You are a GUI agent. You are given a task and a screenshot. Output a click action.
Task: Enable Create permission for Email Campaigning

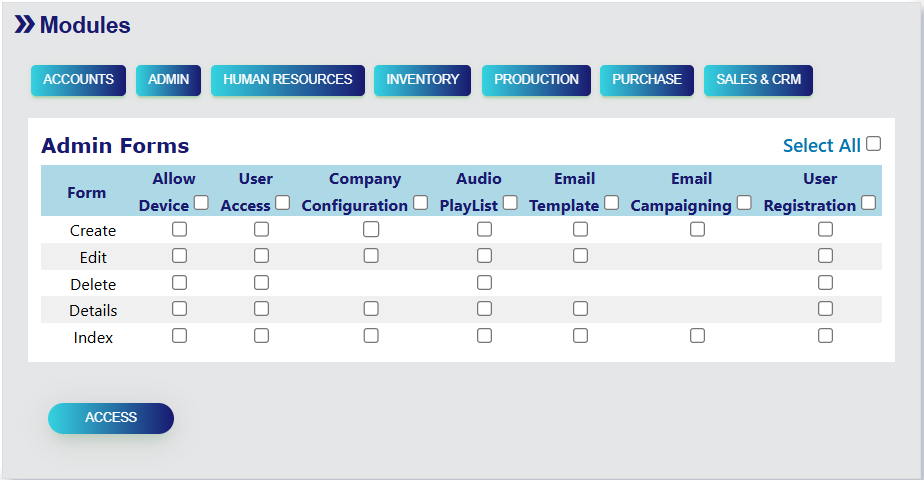click(x=697, y=229)
